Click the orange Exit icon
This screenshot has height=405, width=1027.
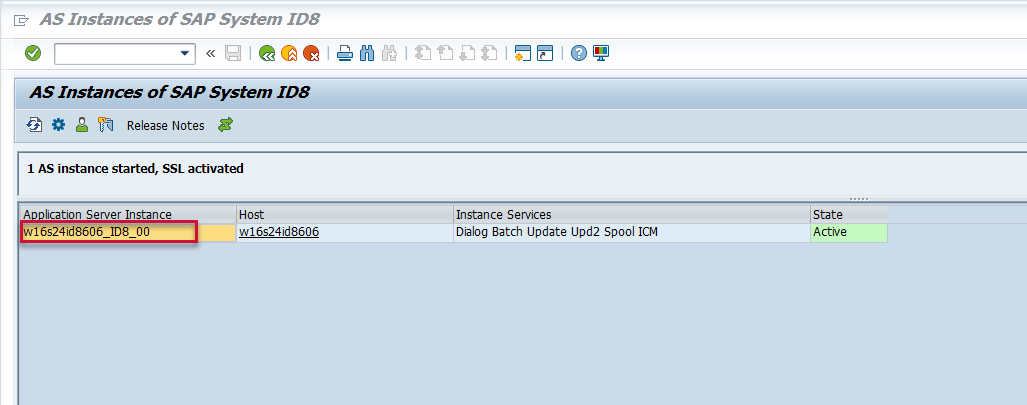click(289, 53)
